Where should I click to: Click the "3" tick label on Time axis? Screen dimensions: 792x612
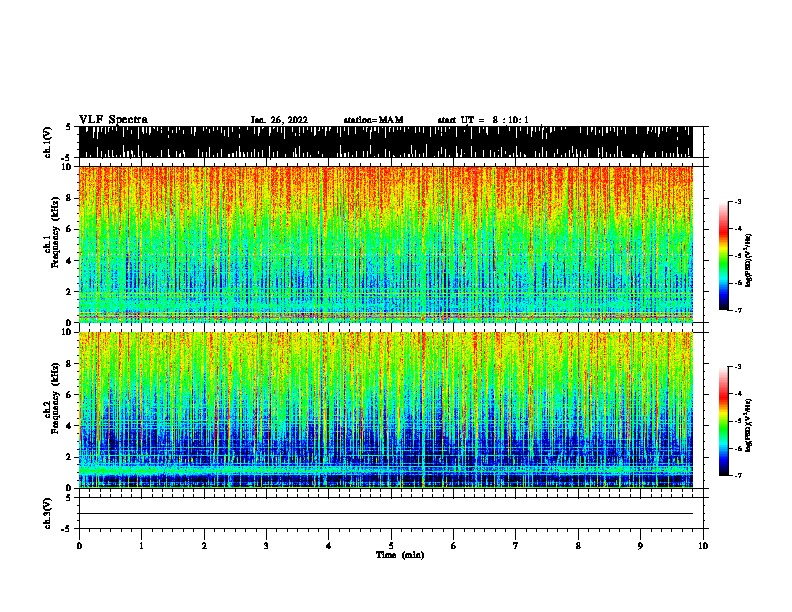[266, 545]
